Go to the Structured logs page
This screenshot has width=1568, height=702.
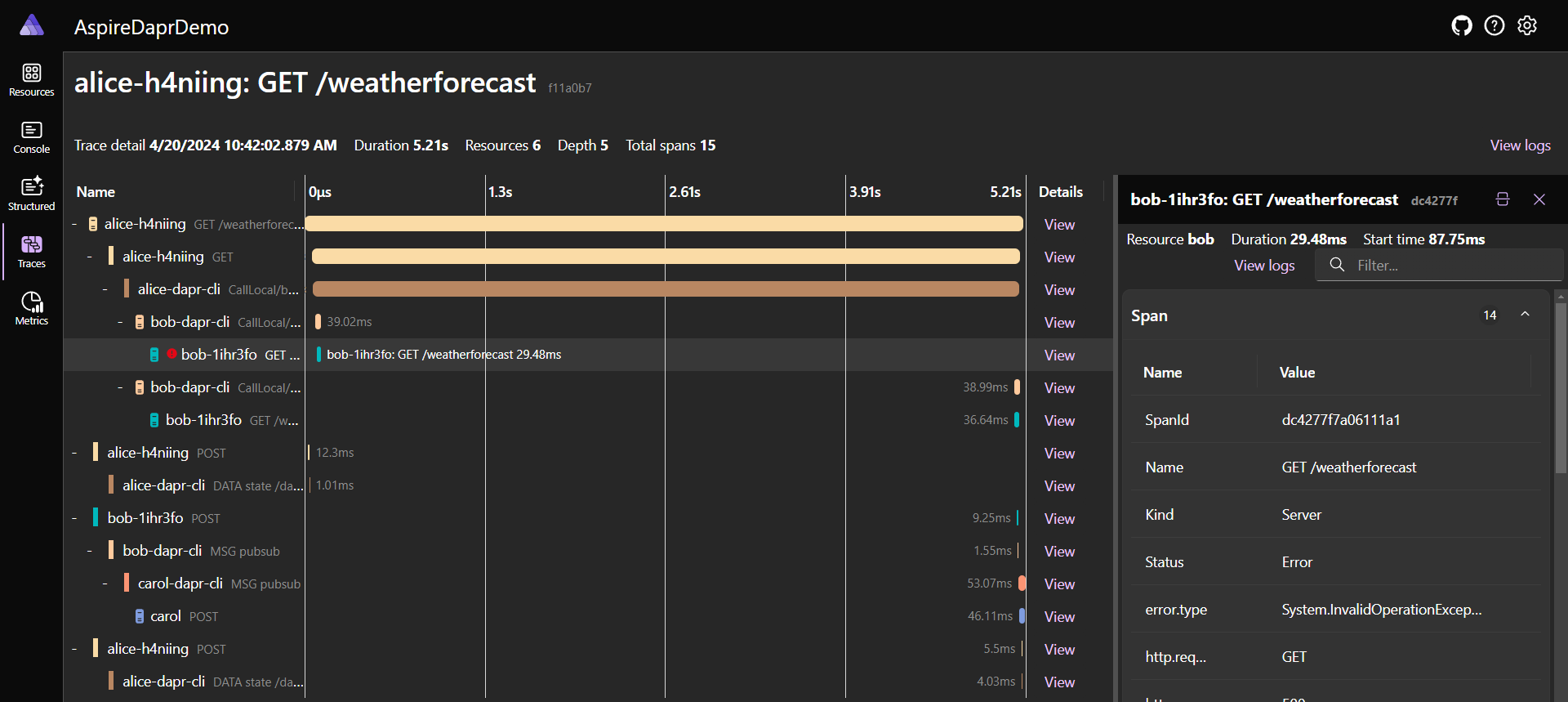[32, 195]
